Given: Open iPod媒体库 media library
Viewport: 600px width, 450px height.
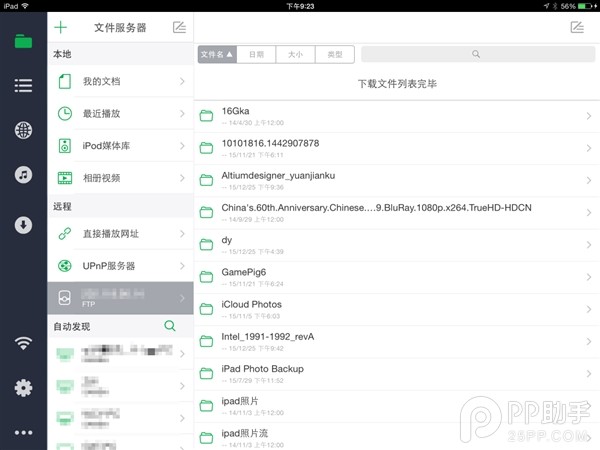Looking at the screenshot, I should coord(121,145).
